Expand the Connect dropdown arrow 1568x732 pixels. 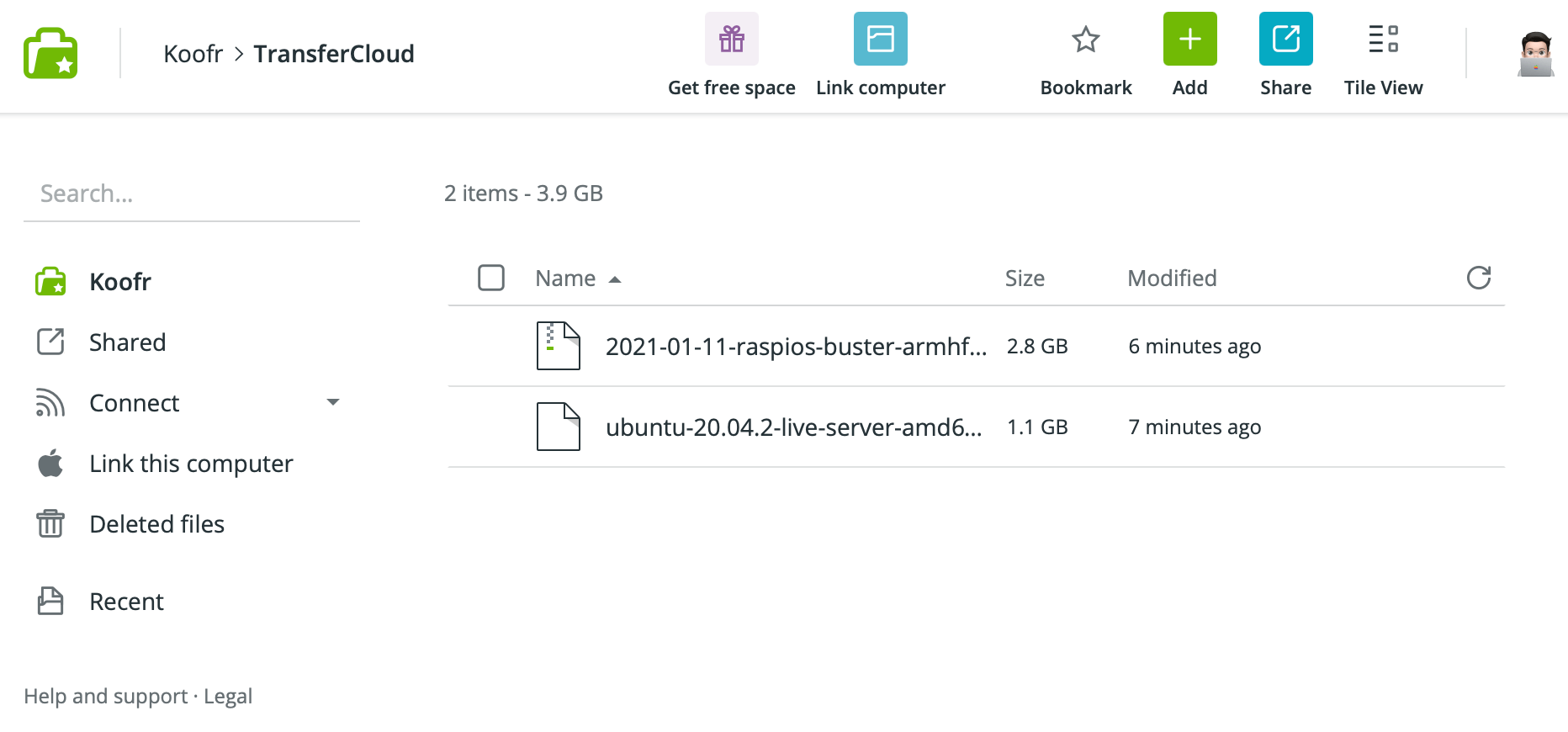(333, 402)
